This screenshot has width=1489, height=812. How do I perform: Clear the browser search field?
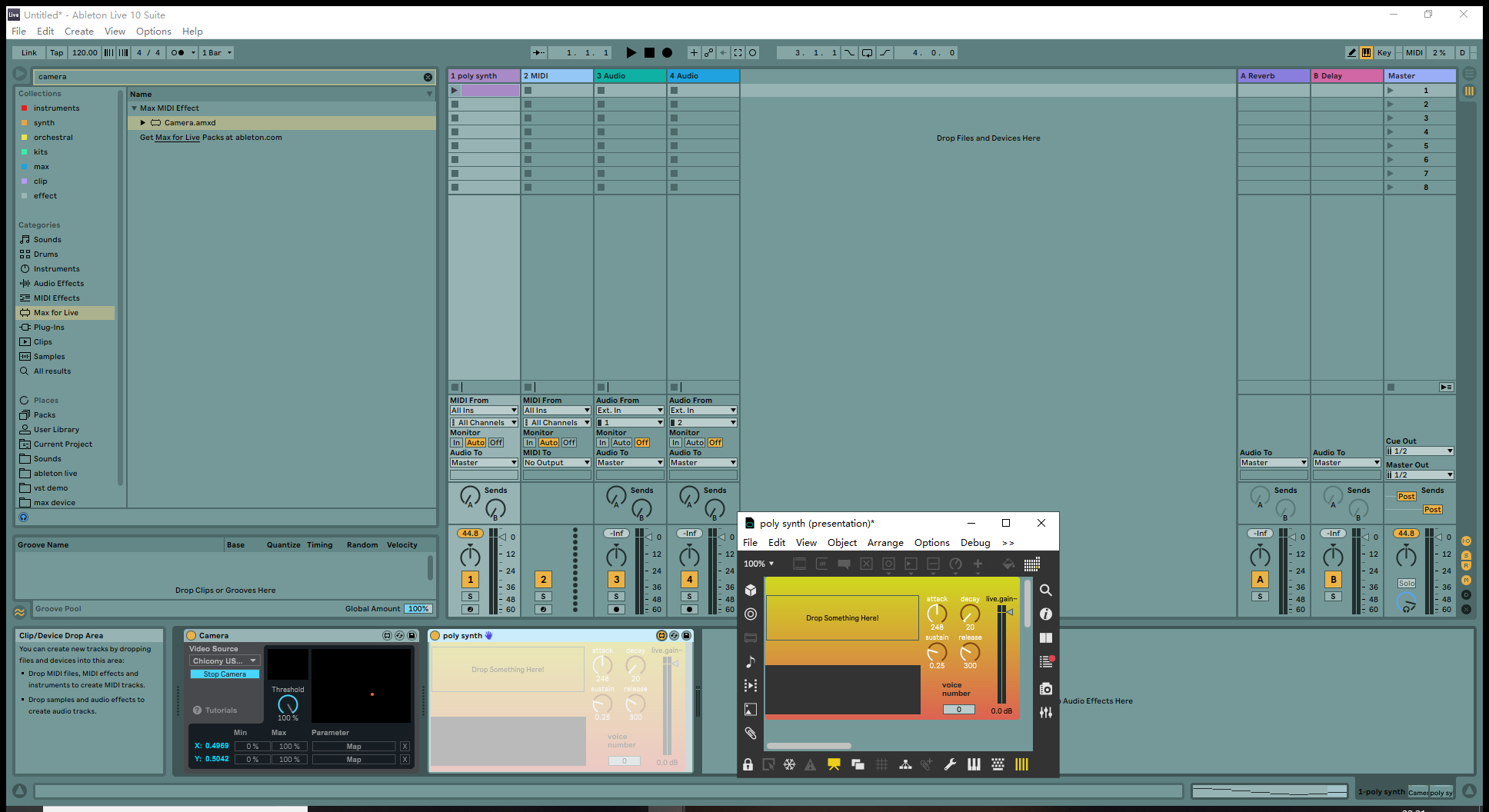(428, 77)
